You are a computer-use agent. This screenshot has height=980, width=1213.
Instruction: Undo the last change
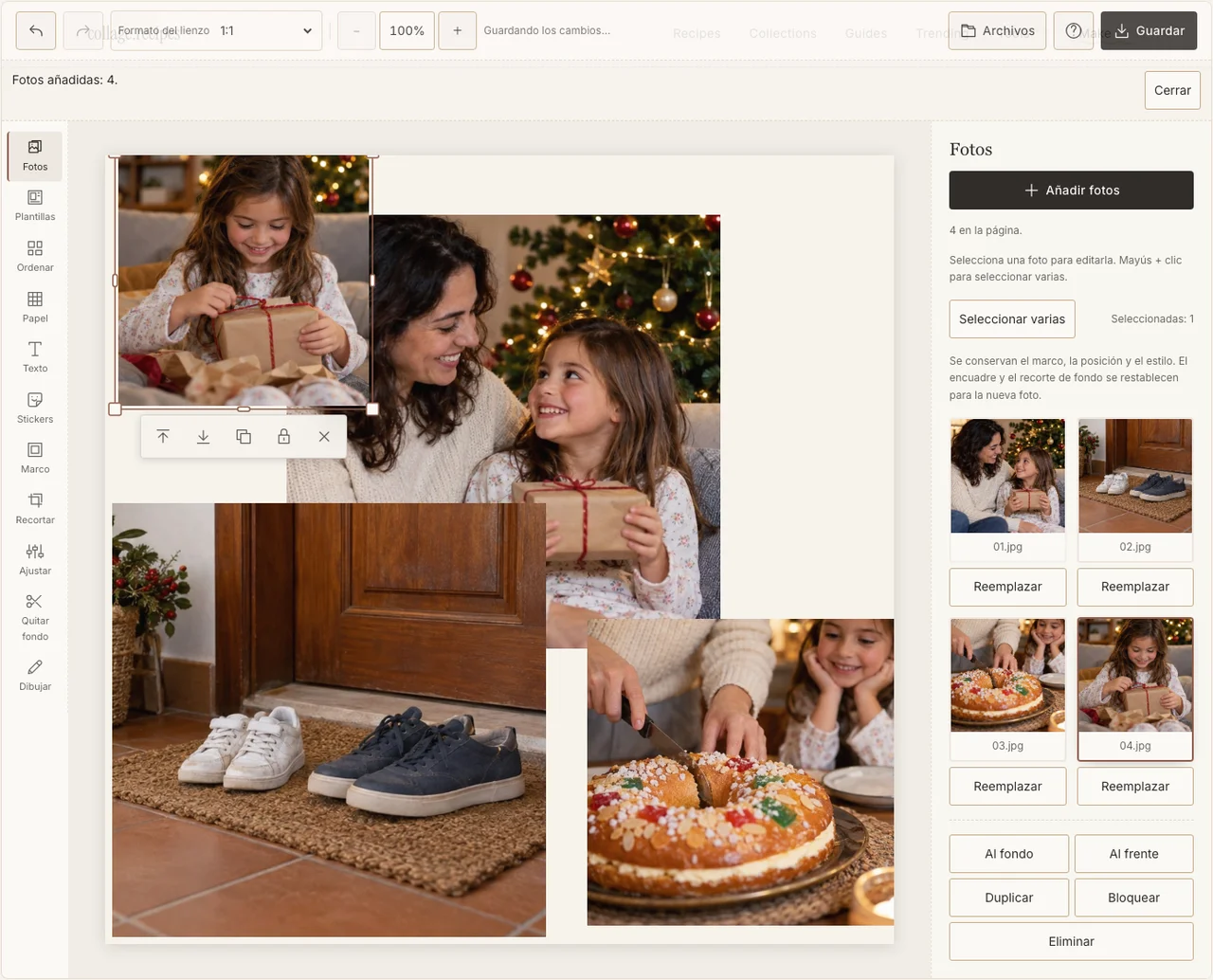[36, 30]
